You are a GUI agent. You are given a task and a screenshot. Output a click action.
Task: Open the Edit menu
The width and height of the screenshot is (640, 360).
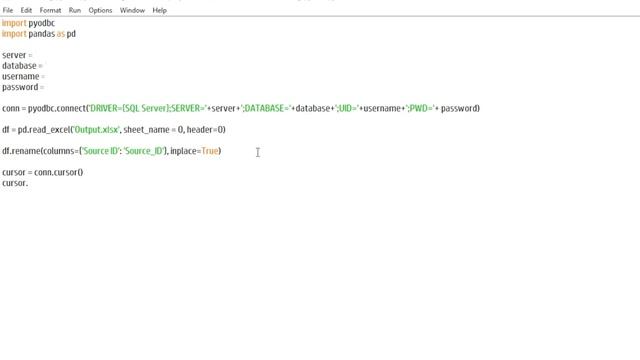[x=26, y=10]
